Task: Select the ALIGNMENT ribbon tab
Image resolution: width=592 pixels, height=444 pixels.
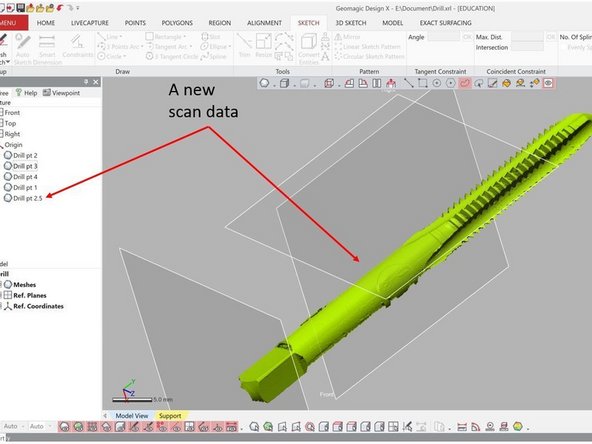Action: click(x=264, y=23)
